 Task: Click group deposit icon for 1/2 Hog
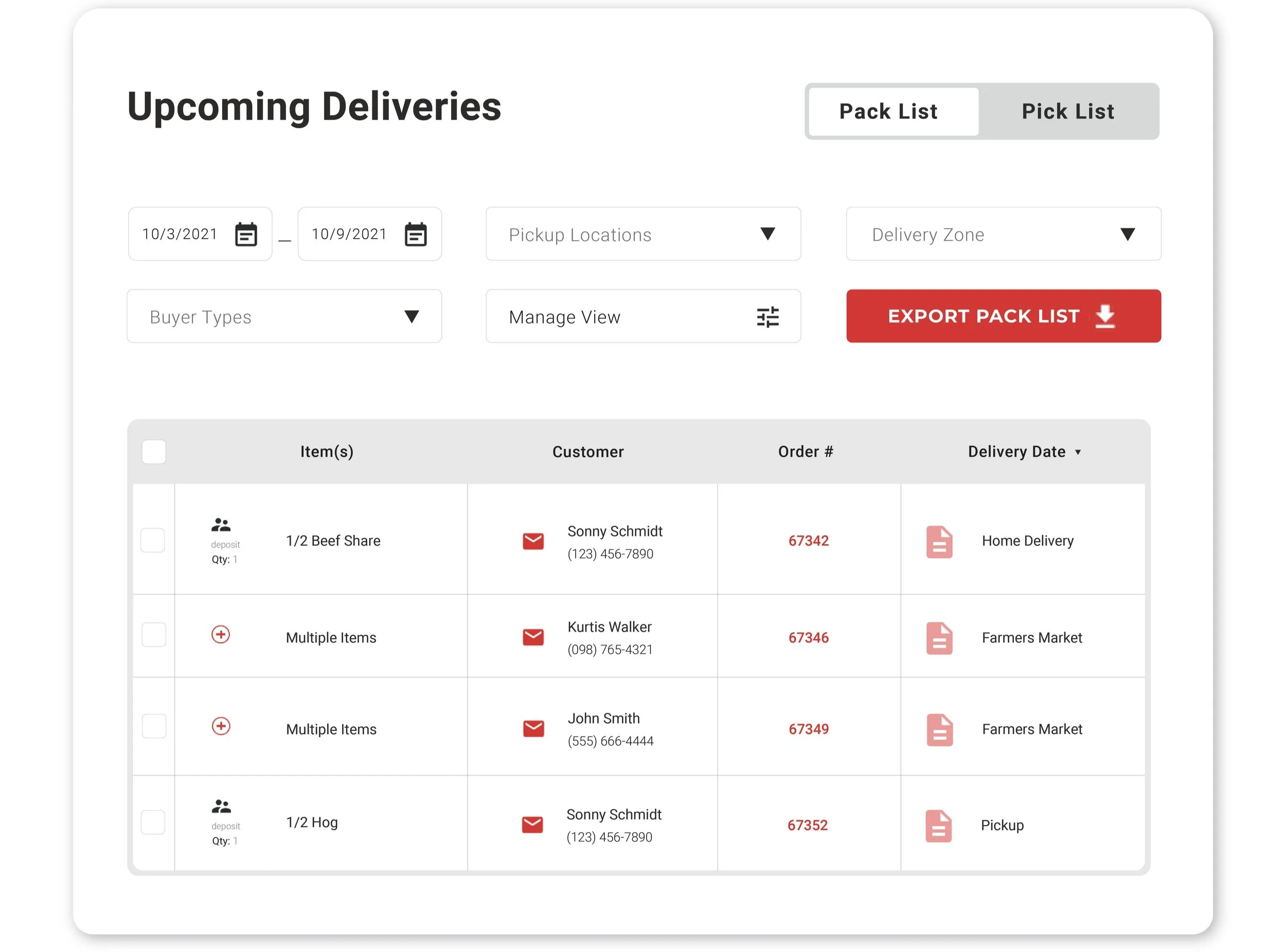pos(221,806)
